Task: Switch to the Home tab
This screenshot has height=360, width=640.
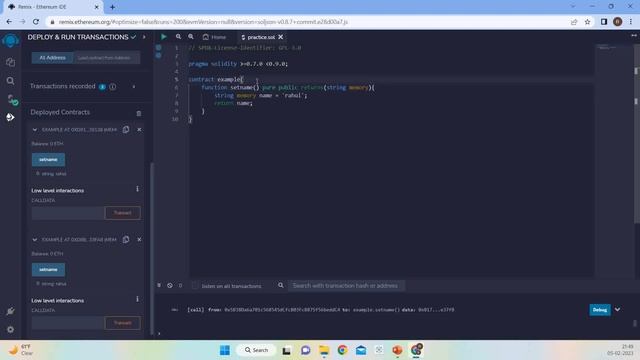Action: pos(215,37)
